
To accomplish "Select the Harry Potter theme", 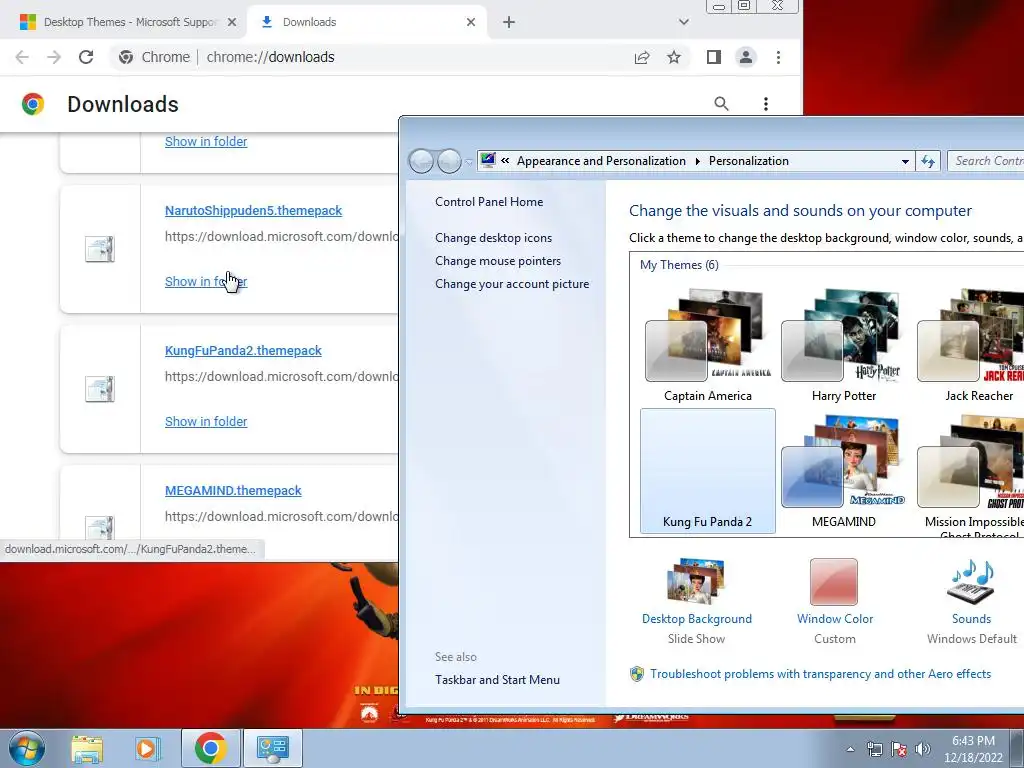I will tap(844, 346).
